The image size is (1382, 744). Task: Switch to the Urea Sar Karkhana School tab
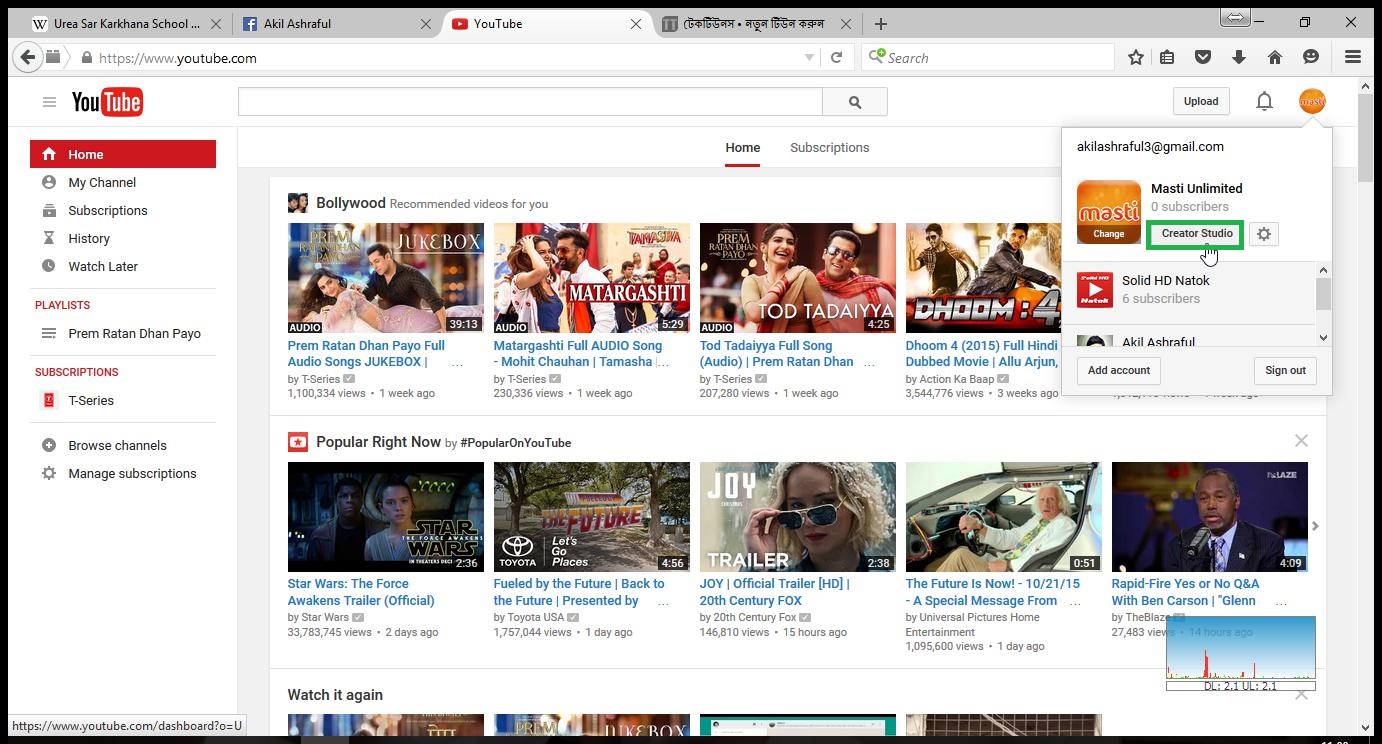[128, 24]
